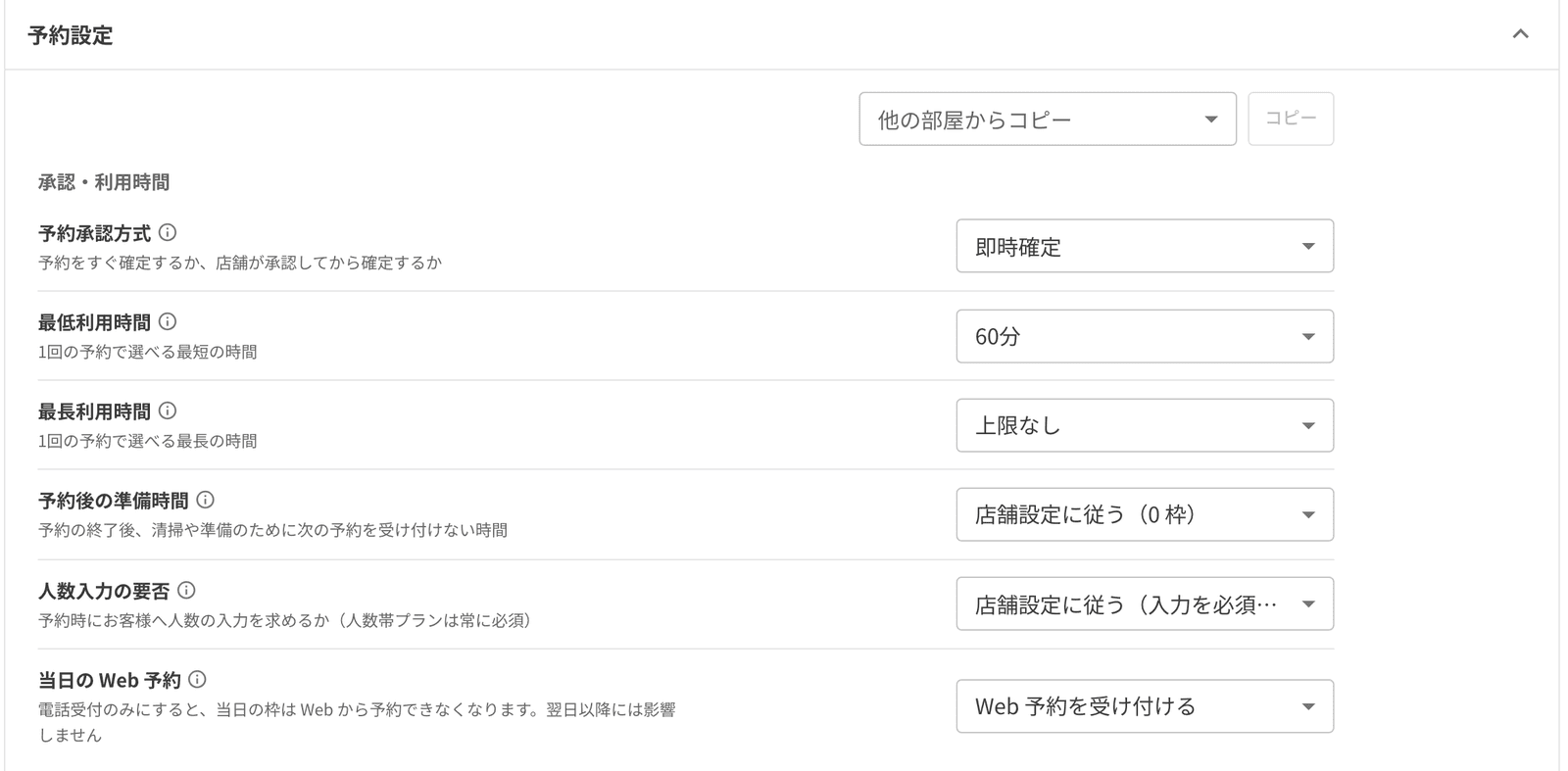Click description 1回の予約で選べる最短の時間
Viewport: 1568px width, 771px height.
[148, 352]
